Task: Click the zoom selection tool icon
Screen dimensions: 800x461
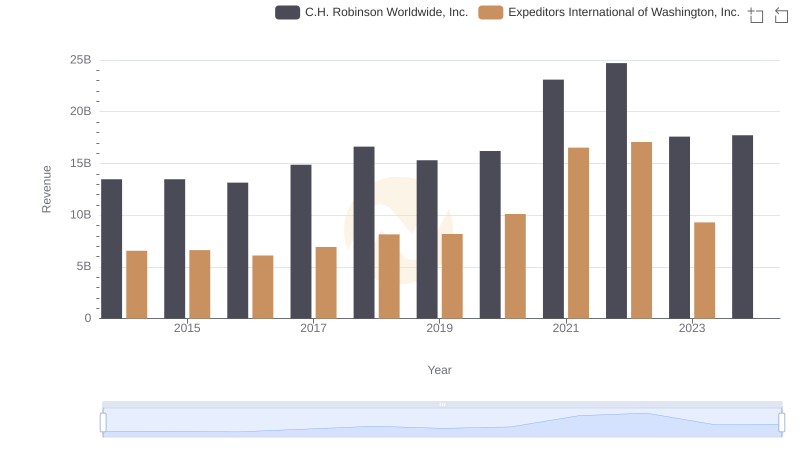Action: [x=756, y=15]
